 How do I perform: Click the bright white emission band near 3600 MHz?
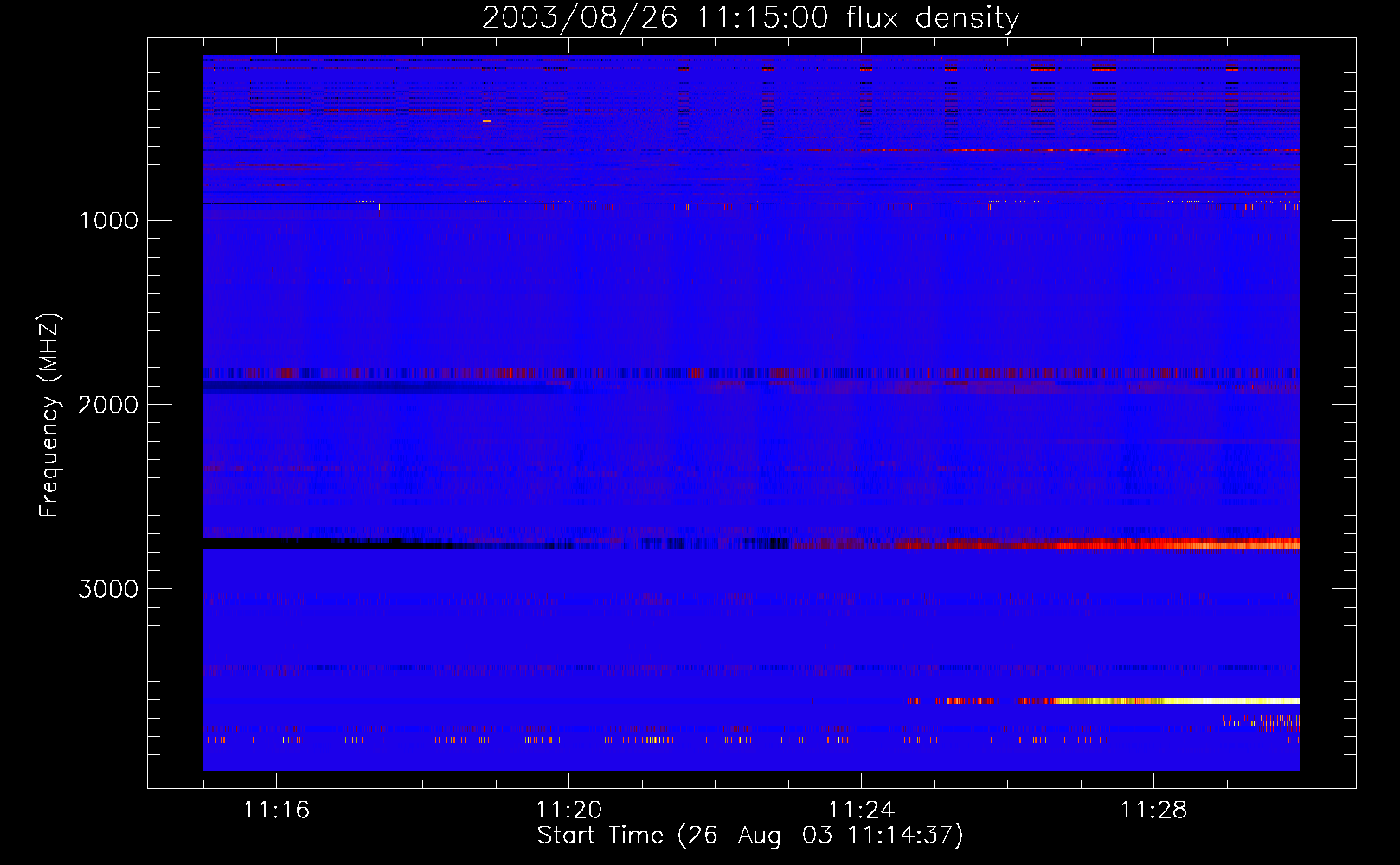tap(1177, 701)
